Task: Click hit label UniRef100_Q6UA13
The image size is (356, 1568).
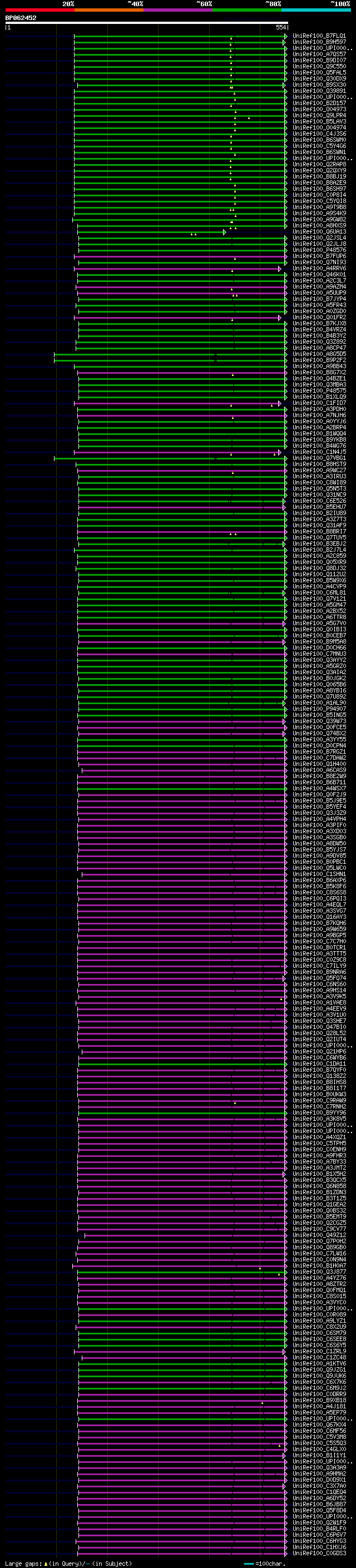Action: pyautogui.click(x=319, y=232)
